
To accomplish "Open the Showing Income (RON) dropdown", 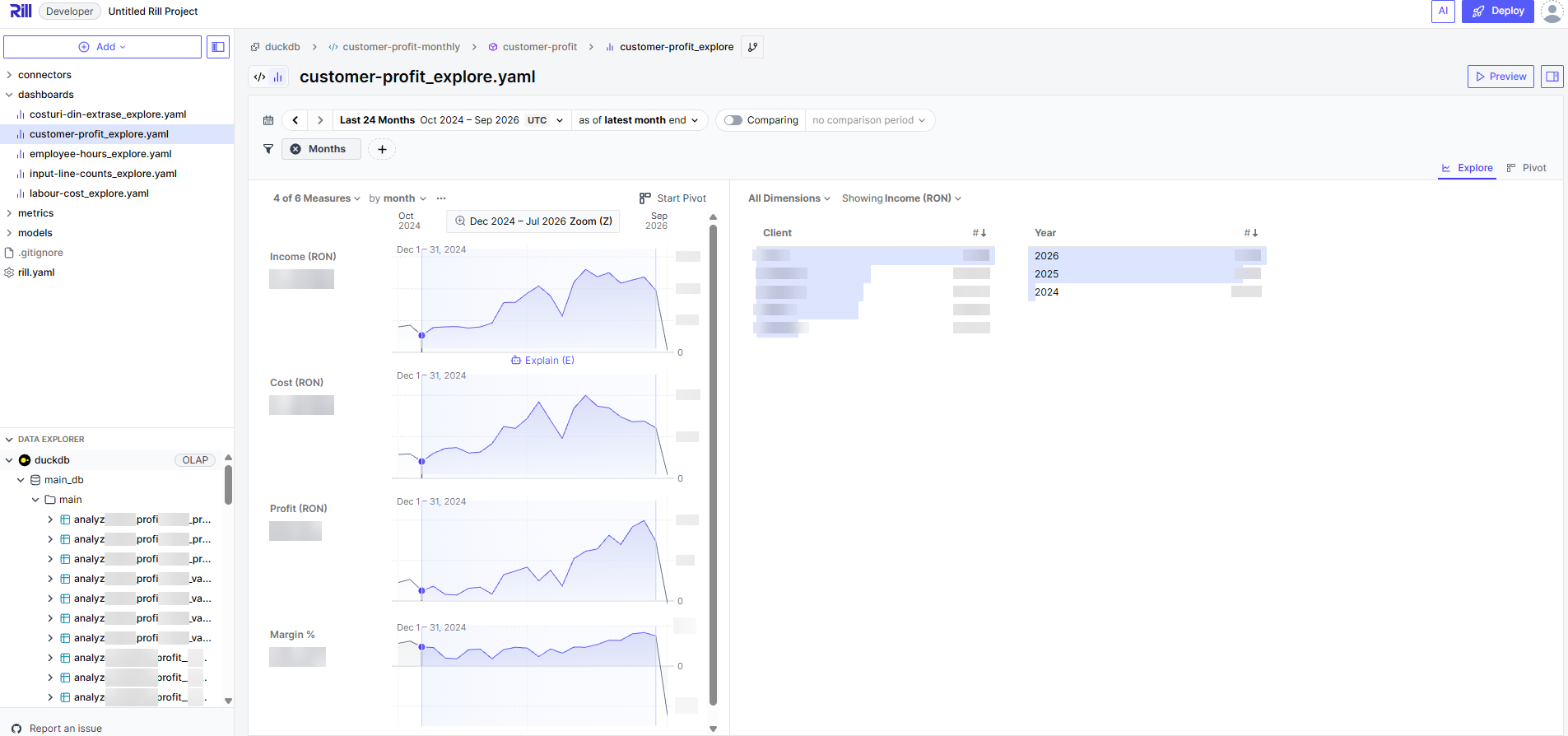I will point(901,198).
